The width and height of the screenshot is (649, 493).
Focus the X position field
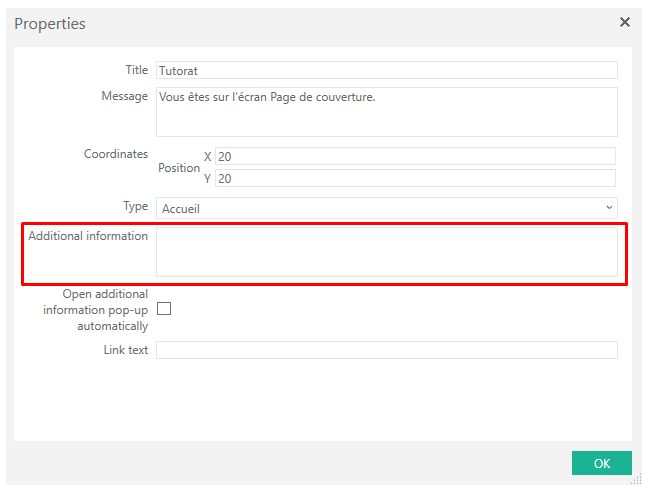415,156
